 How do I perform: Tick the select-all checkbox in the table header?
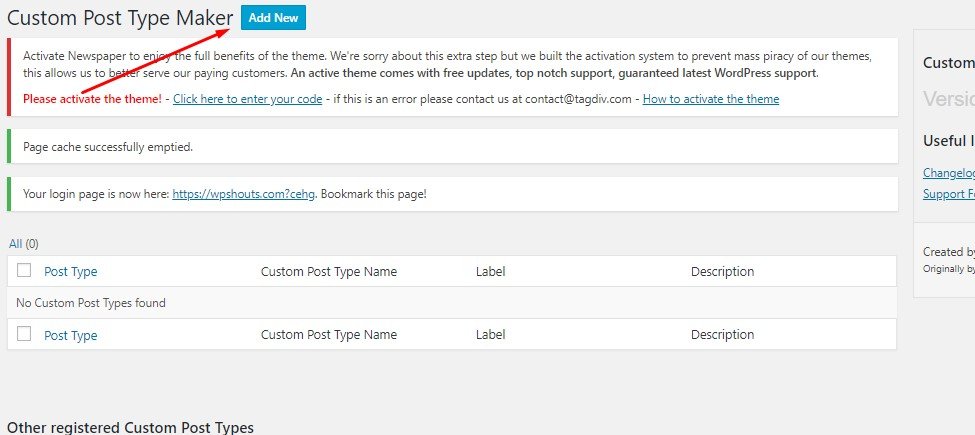[24, 271]
